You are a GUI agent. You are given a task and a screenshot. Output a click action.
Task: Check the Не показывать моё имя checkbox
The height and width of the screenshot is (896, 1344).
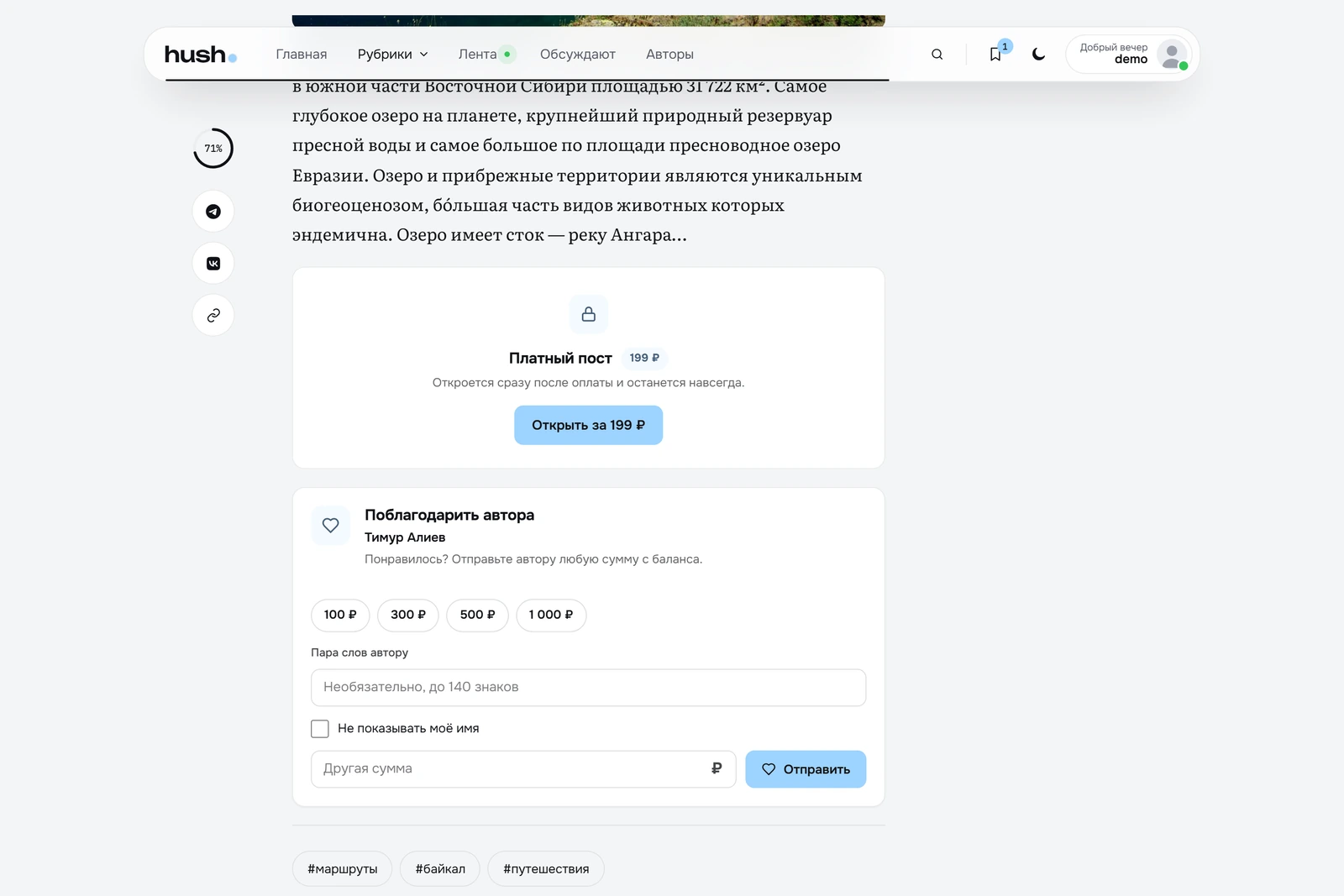pos(320,729)
